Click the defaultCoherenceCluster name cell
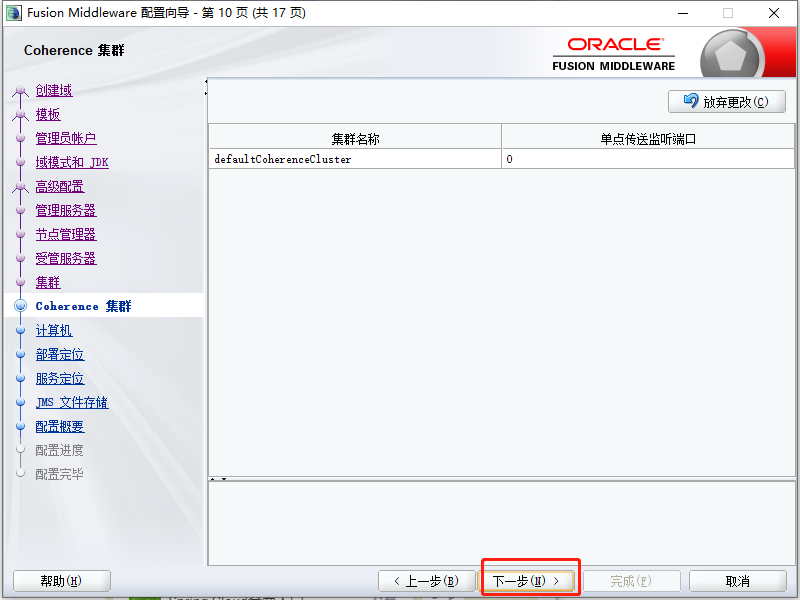This screenshot has width=800, height=600. tap(355, 159)
